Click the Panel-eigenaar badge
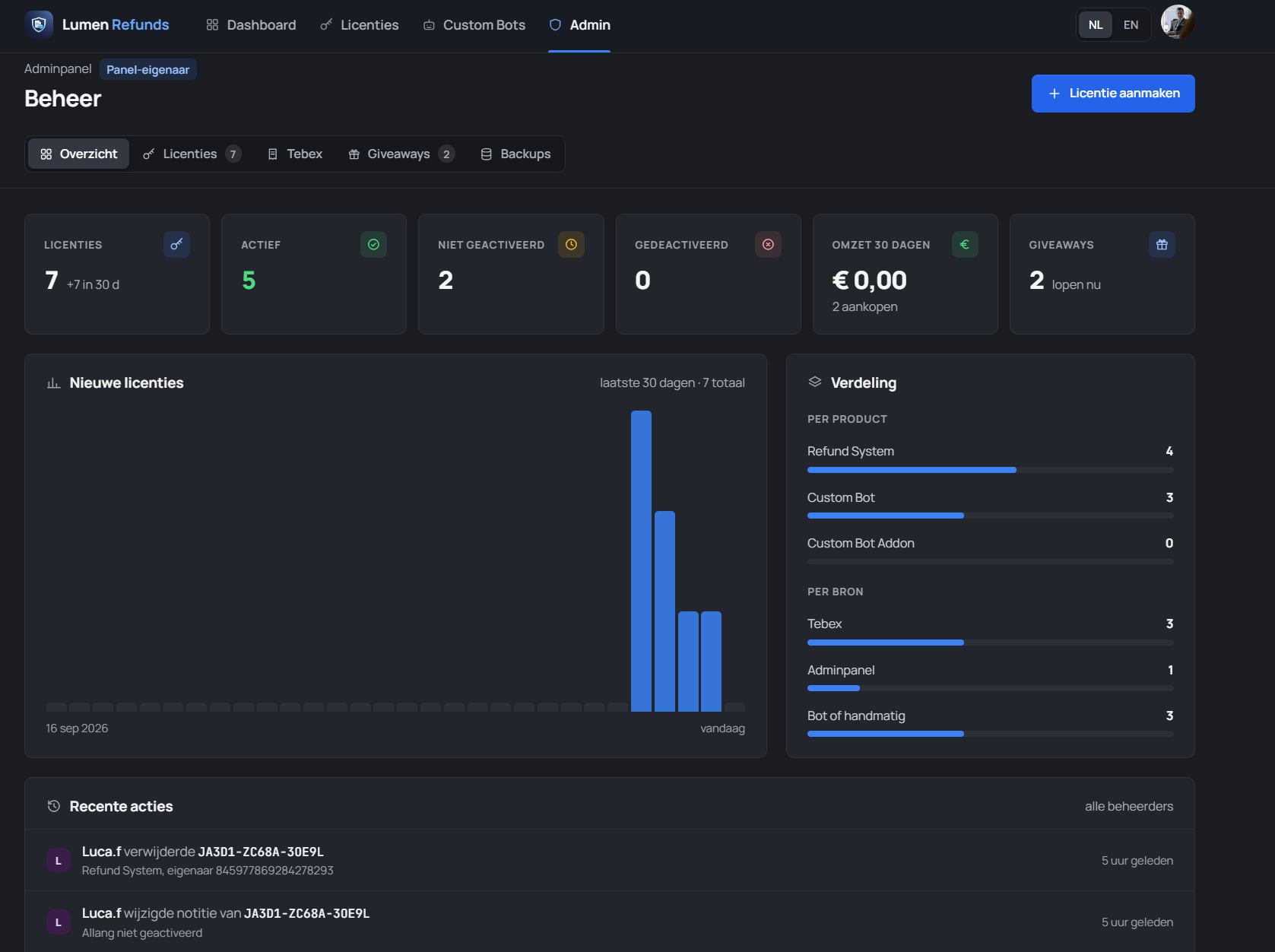1275x952 pixels. coord(148,70)
